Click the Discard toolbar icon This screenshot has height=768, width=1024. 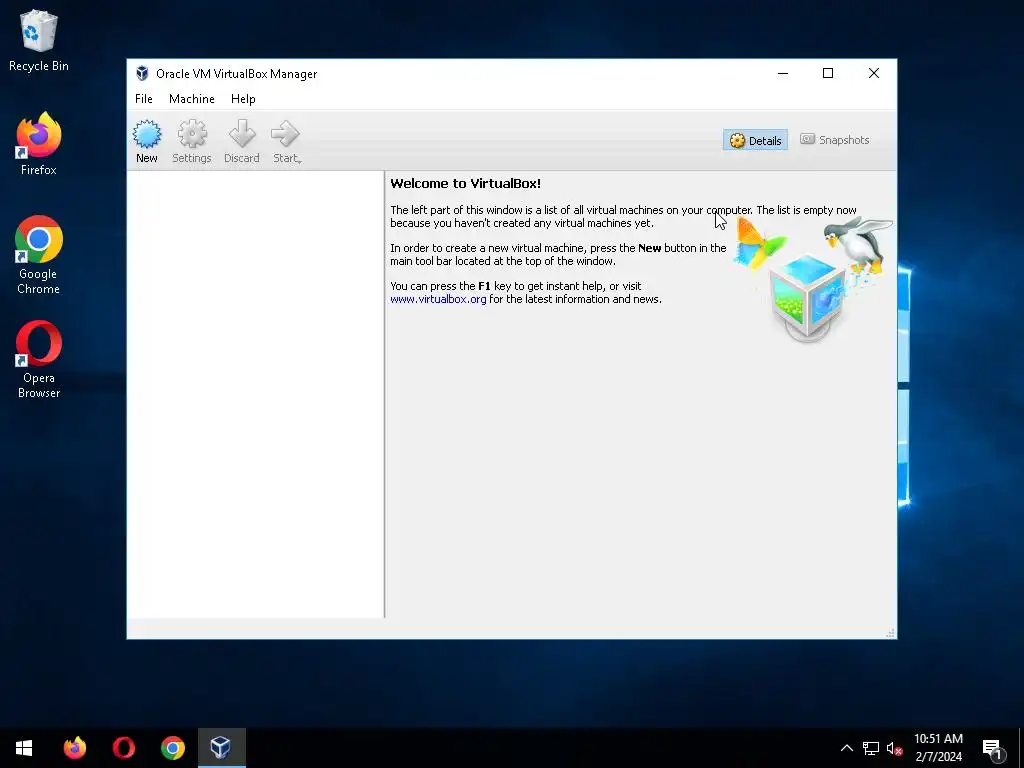242,141
